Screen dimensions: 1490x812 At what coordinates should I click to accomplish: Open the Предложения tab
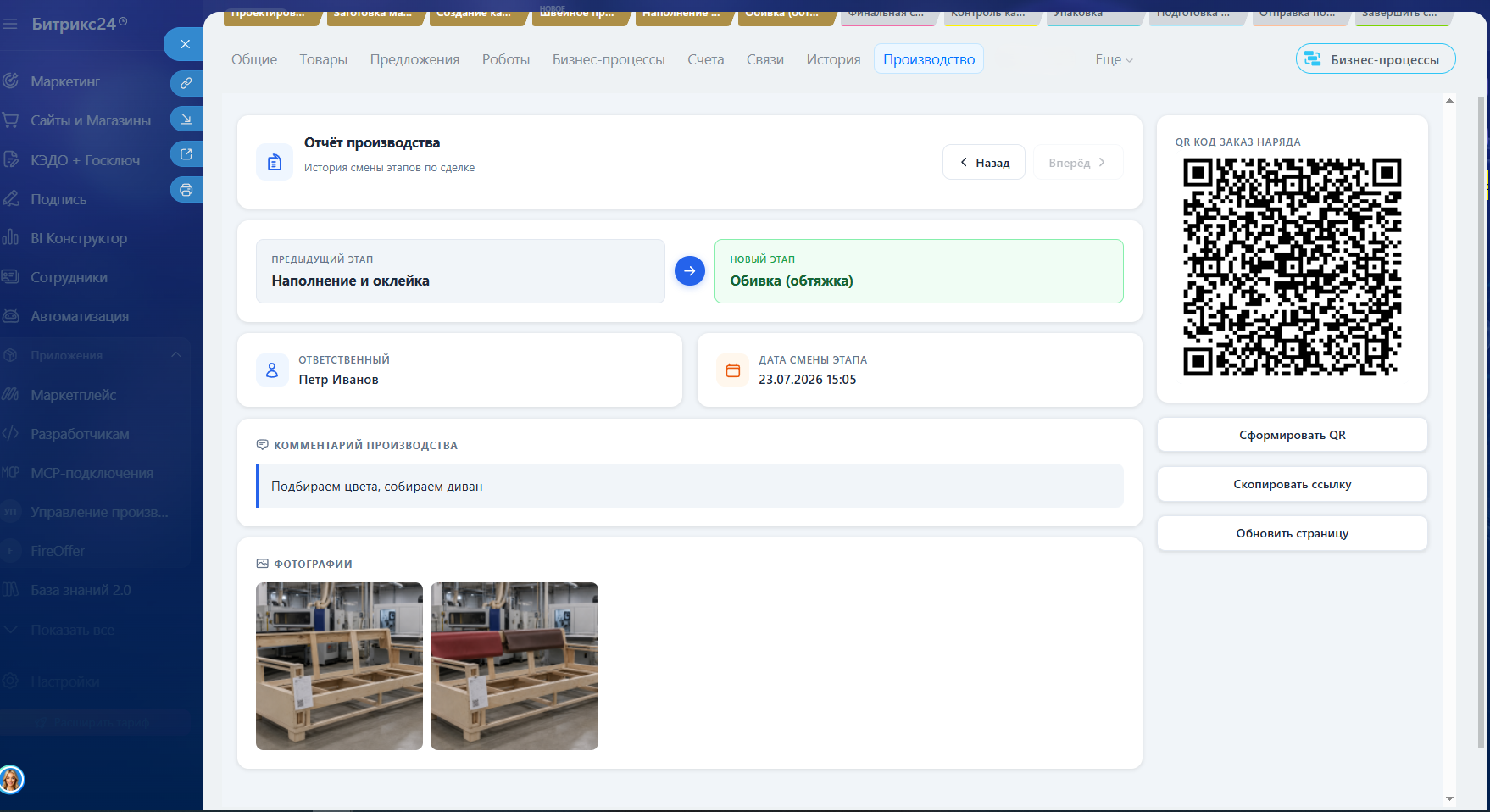pyautogui.click(x=414, y=59)
